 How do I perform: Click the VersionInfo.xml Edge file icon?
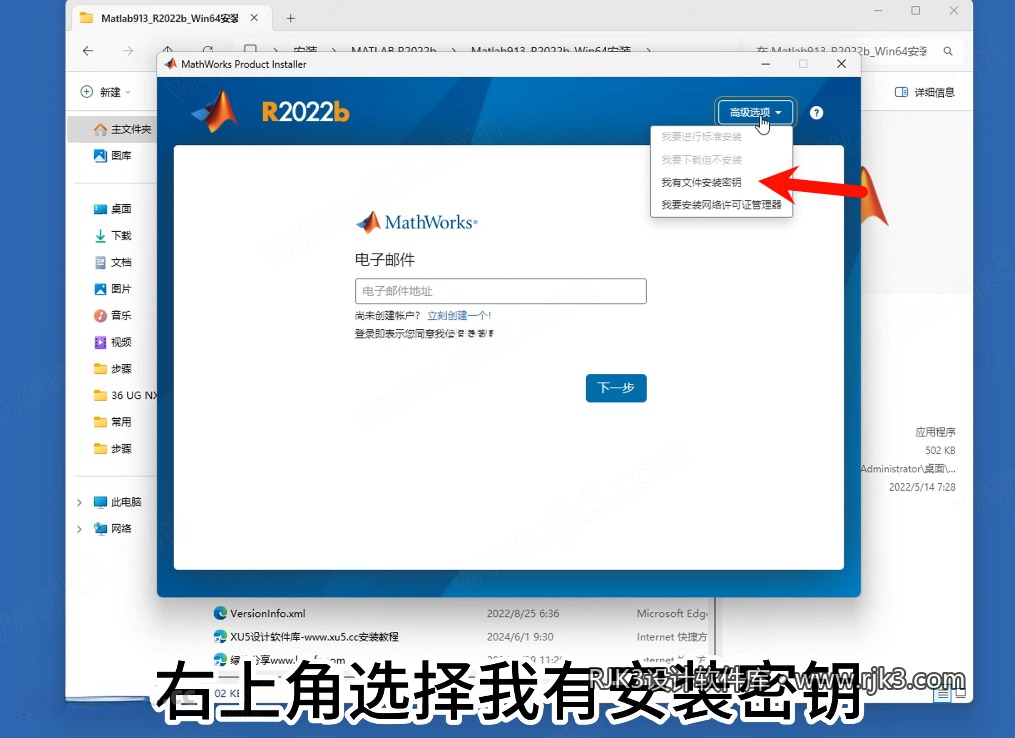pyautogui.click(x=220, y=613)
